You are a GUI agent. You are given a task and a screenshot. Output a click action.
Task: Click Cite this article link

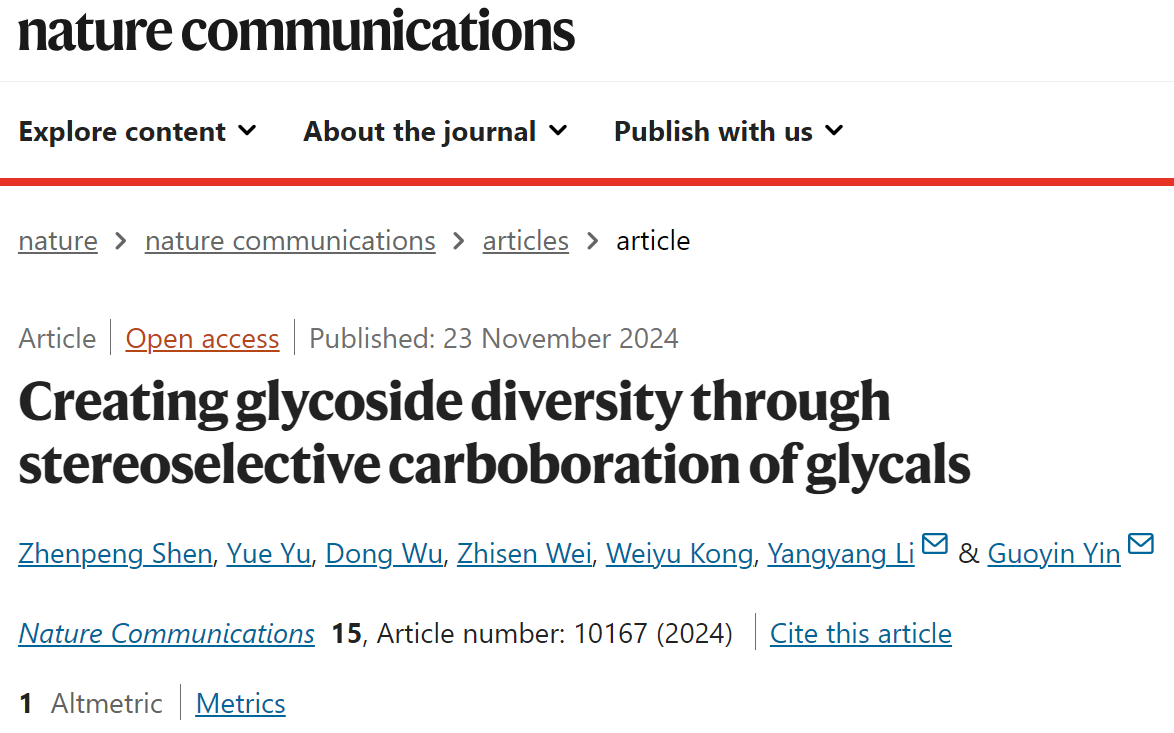pyautogui.click(x=861, y=633)
